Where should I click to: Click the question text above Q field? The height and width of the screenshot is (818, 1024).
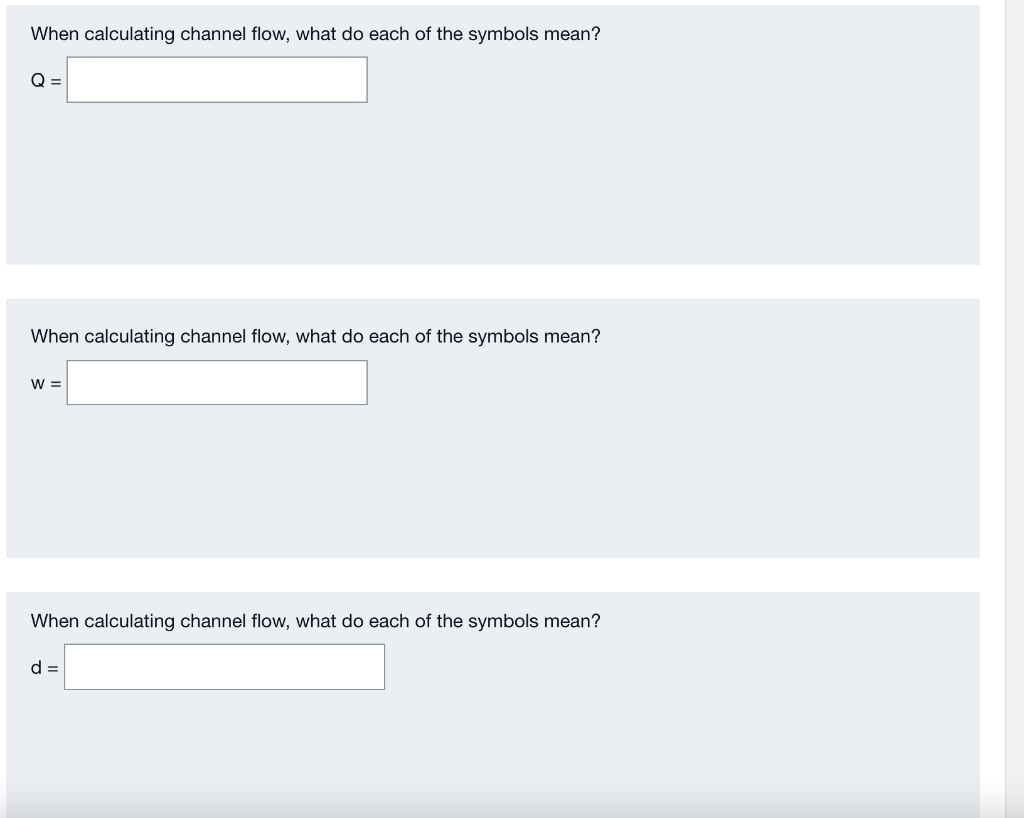coord(315,34)
